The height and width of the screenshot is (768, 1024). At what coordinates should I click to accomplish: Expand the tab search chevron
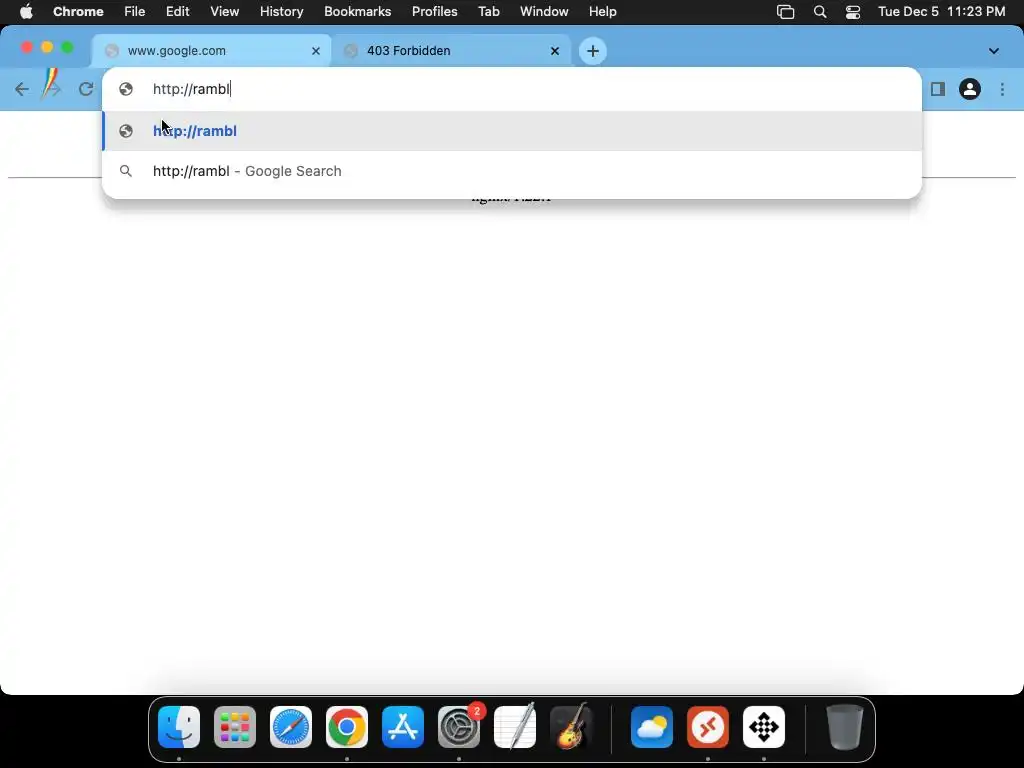[x=994, y=51]
